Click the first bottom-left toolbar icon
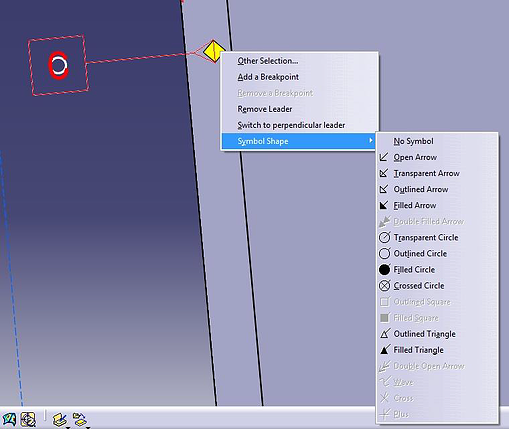Screen dimensions: 509x429 (9, 420)
